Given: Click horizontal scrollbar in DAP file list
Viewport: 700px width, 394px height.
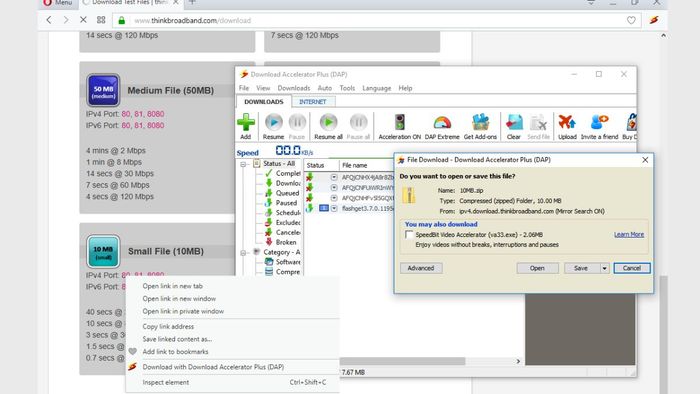Looking at the screenshot, I should click(x=402, y=361).
